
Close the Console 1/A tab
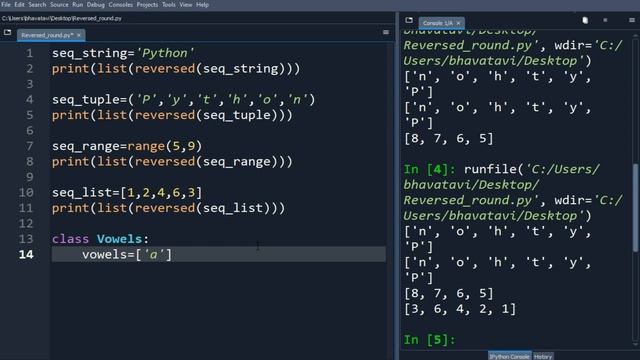[458, 23]
